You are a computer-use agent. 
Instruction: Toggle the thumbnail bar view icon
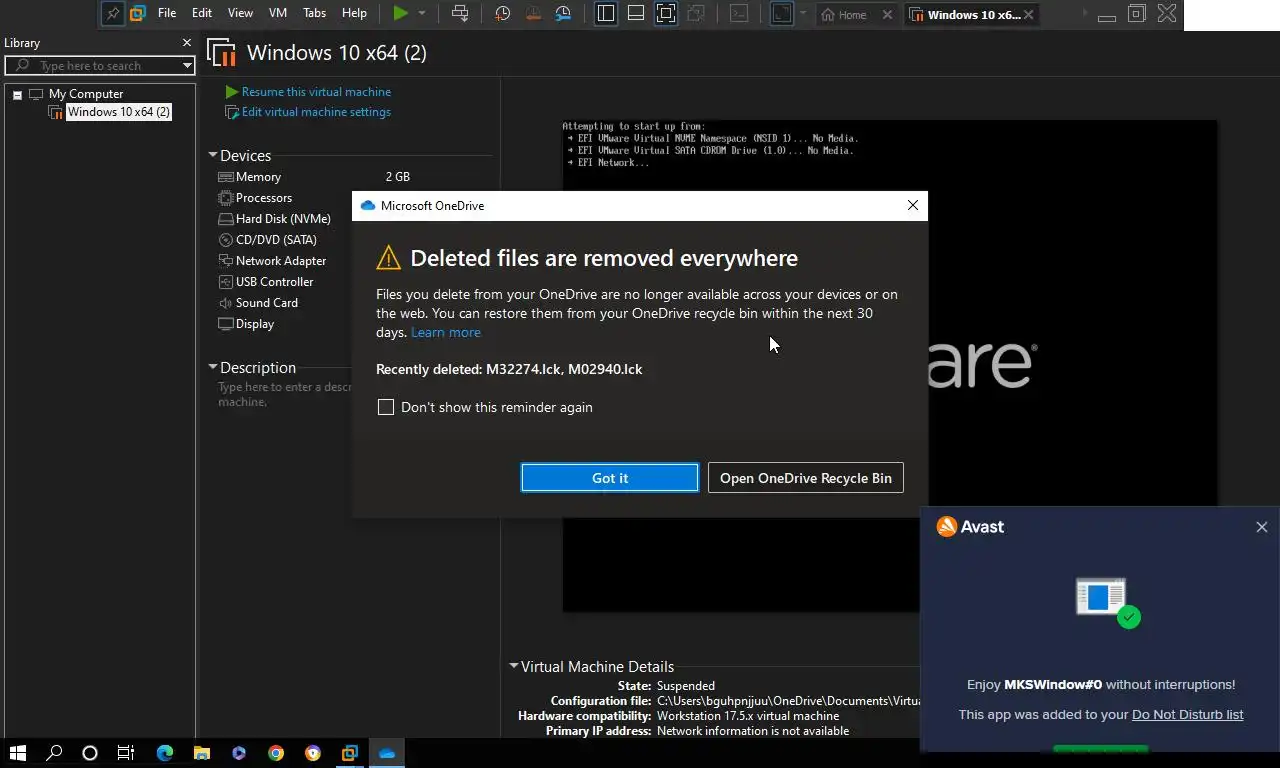[636, 14]
